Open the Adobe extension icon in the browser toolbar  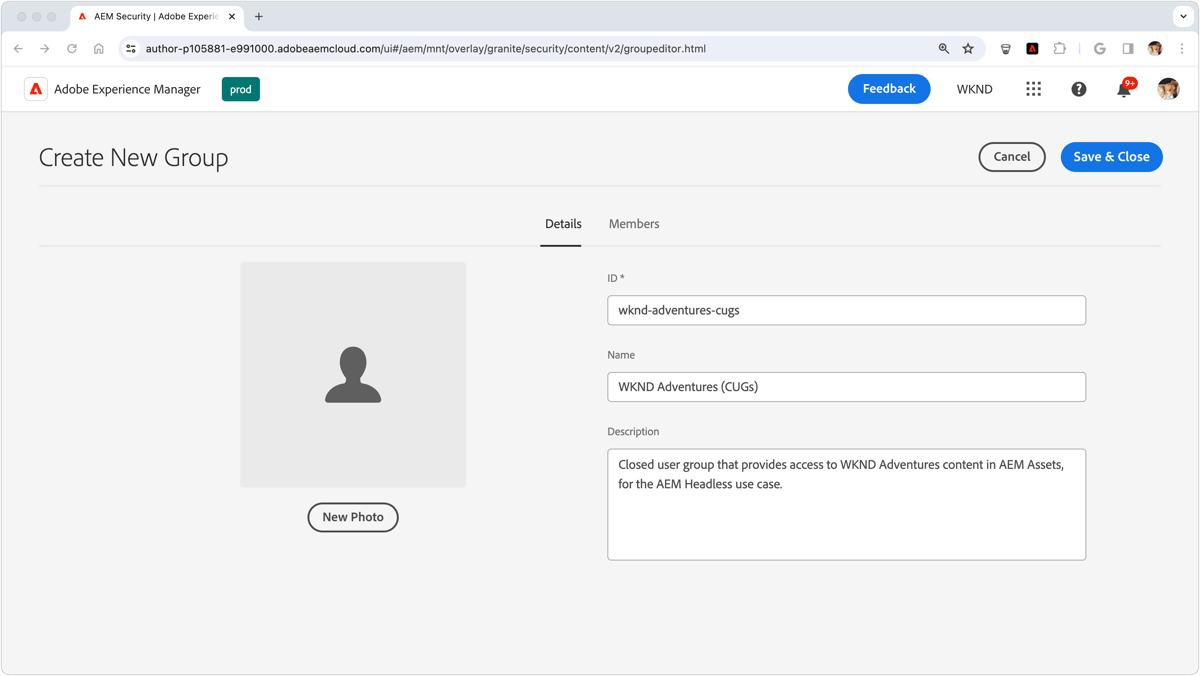(1032, 47)
